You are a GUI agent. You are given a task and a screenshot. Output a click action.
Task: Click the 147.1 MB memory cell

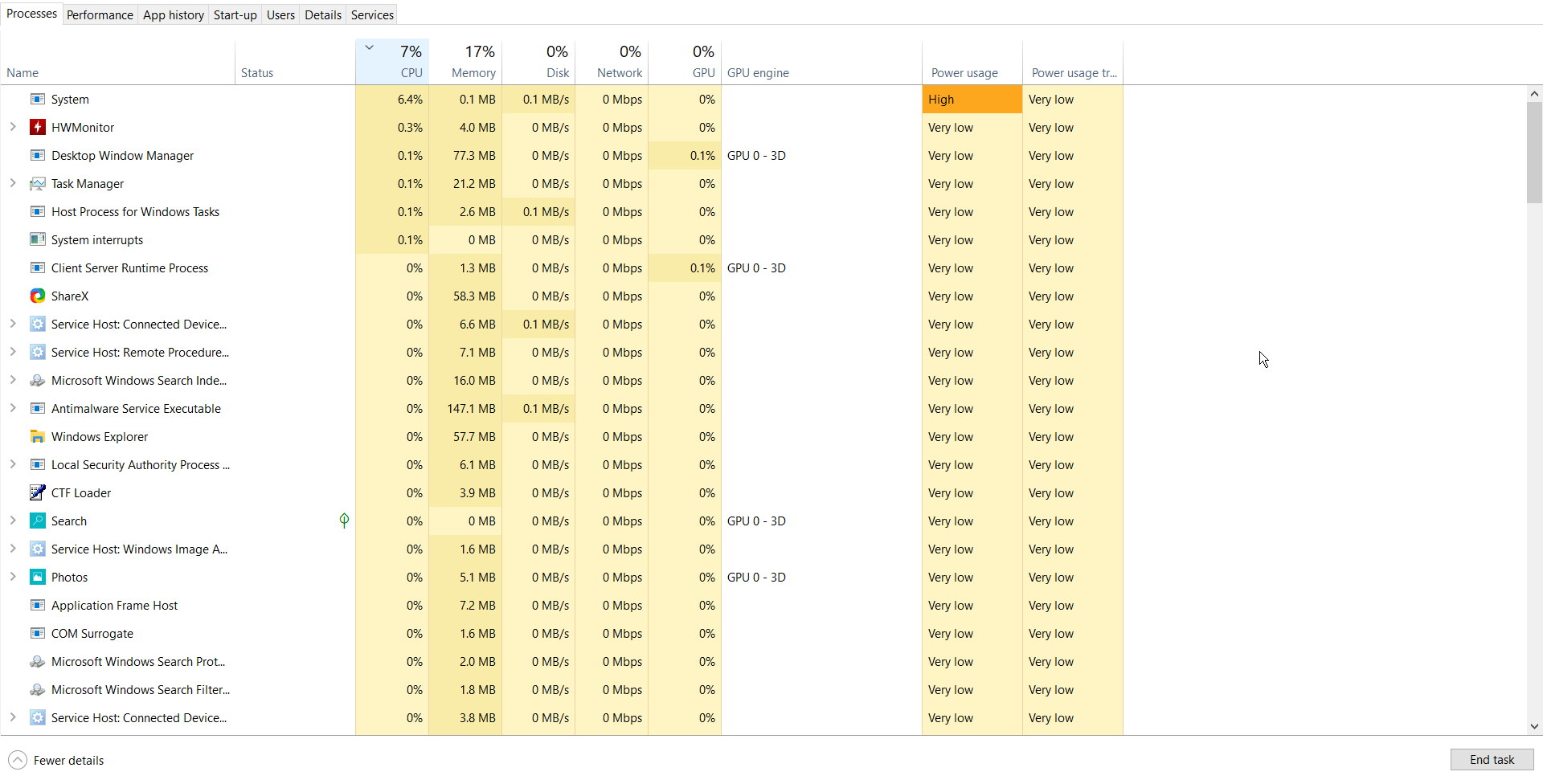tap(465, 408)
